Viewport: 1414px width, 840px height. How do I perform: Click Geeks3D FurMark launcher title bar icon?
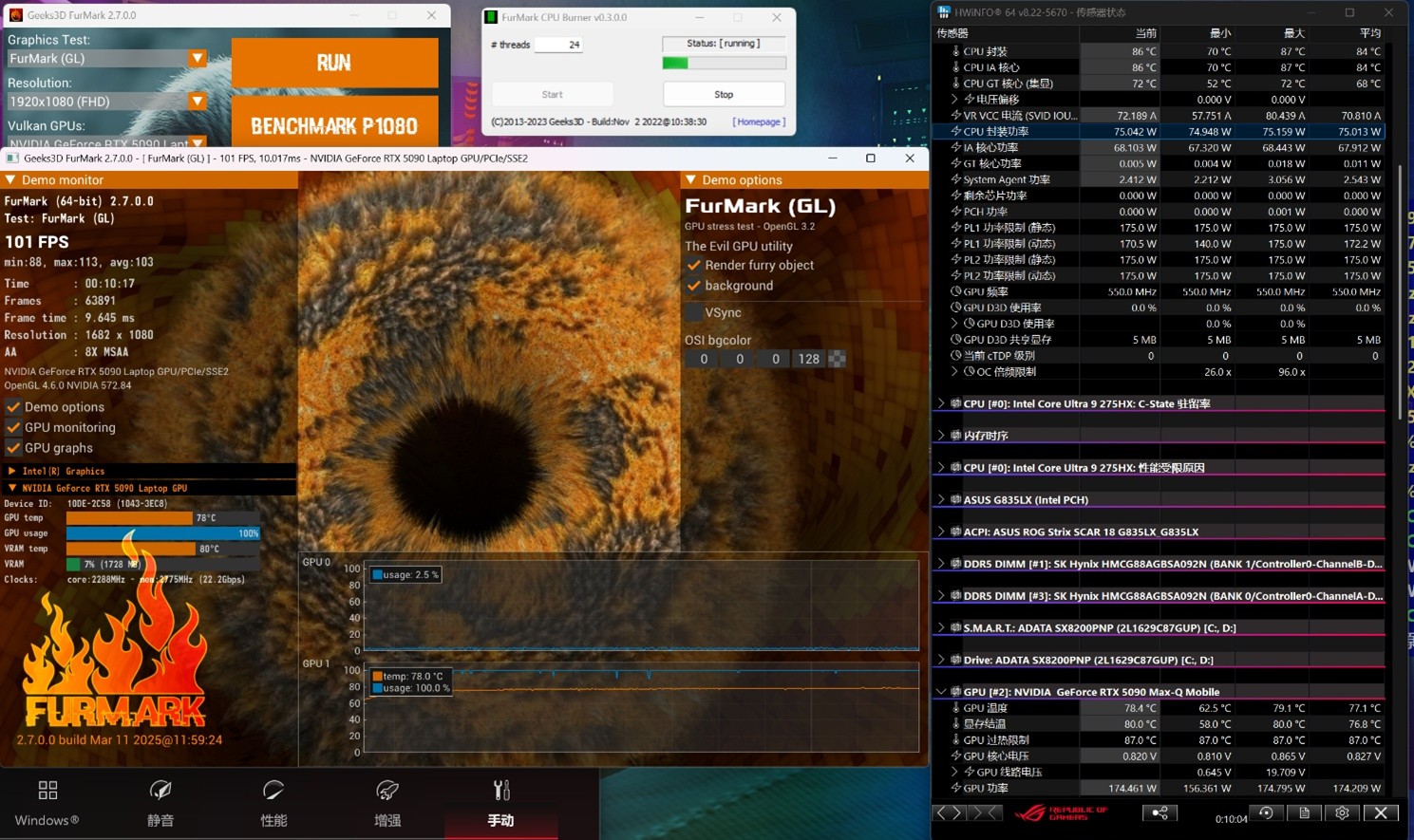(x=15, y=15)
